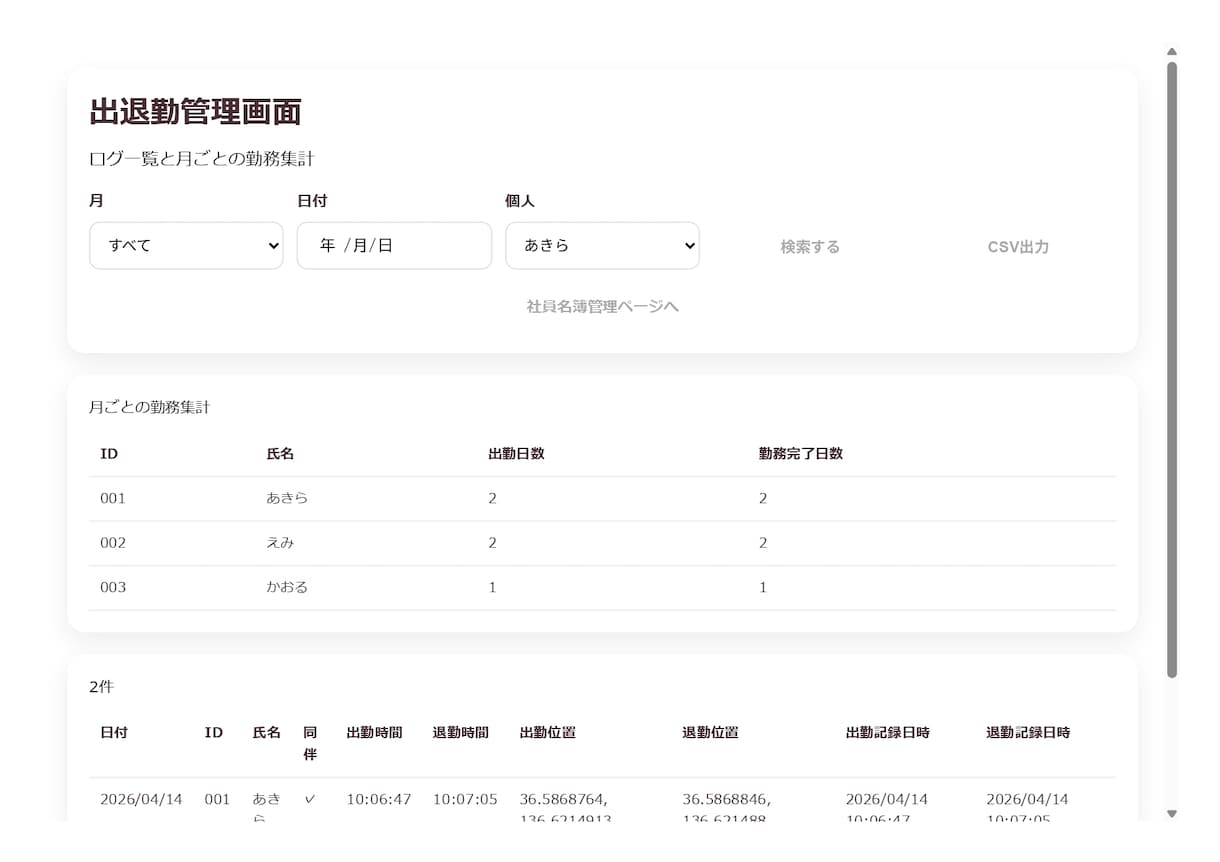Click the 氏名 header in summary table
The height and width of the screenshot is (862, 1220).
[x=280, y=454]
